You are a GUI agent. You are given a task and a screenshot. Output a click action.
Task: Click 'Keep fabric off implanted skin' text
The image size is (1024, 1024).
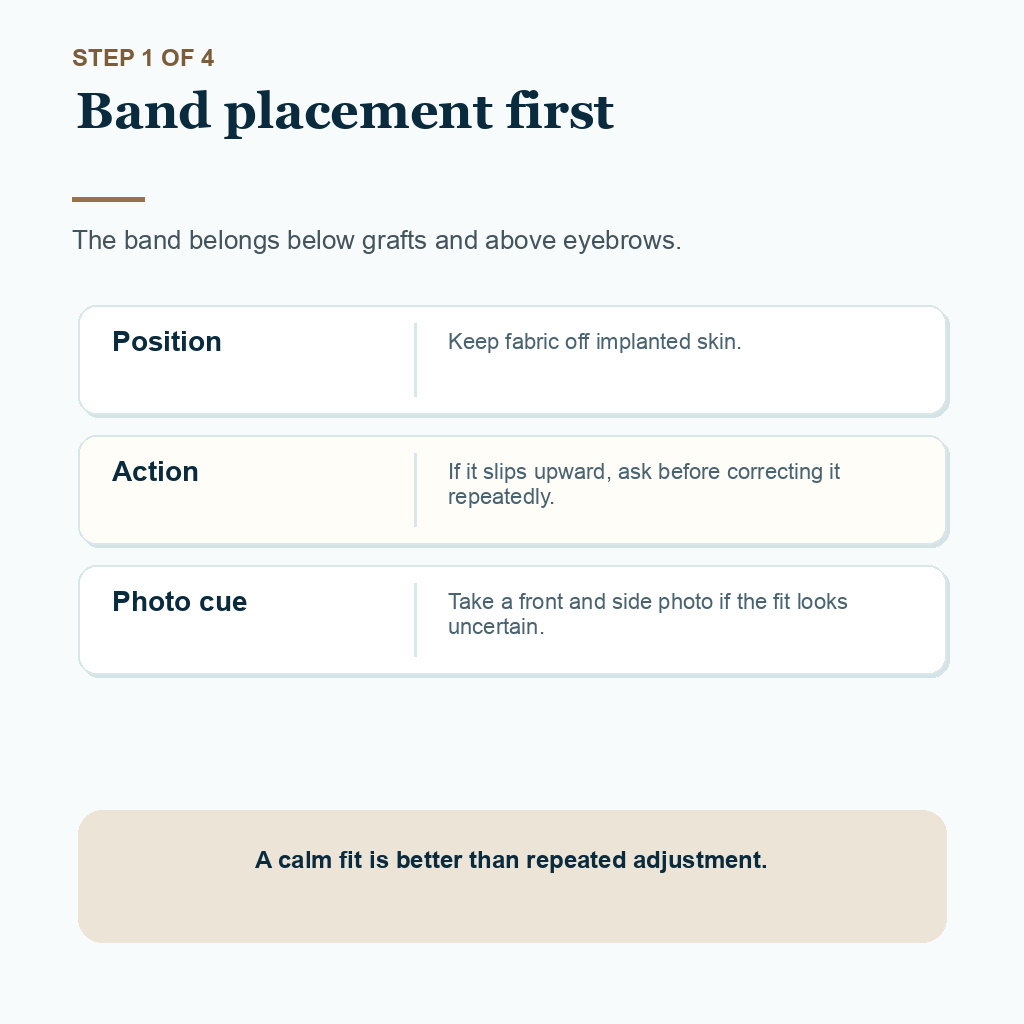tap(594, 342)
